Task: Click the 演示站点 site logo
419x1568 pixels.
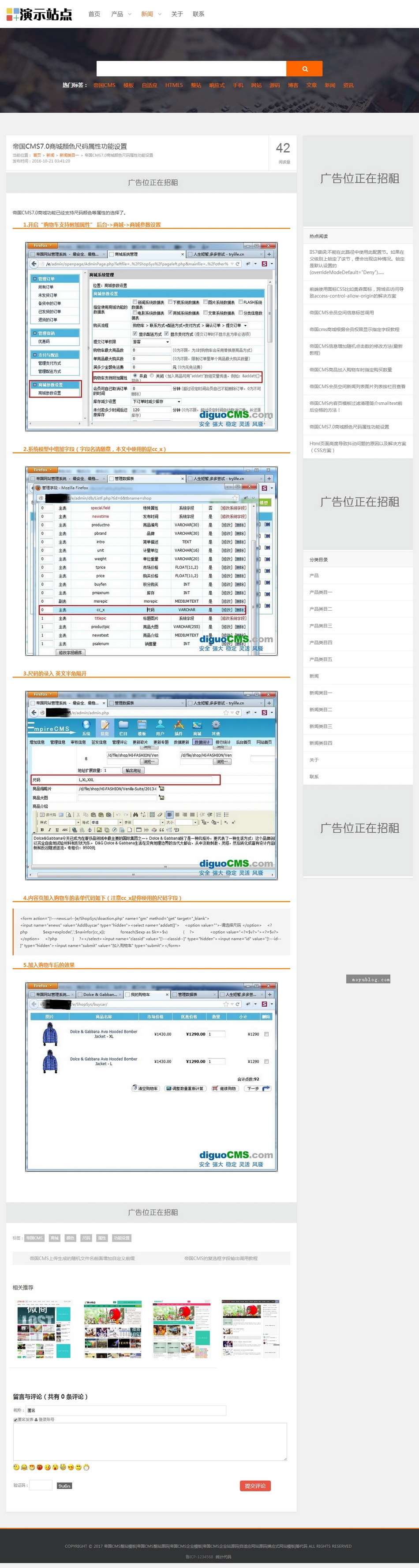Action: click(x=40, y=14)
